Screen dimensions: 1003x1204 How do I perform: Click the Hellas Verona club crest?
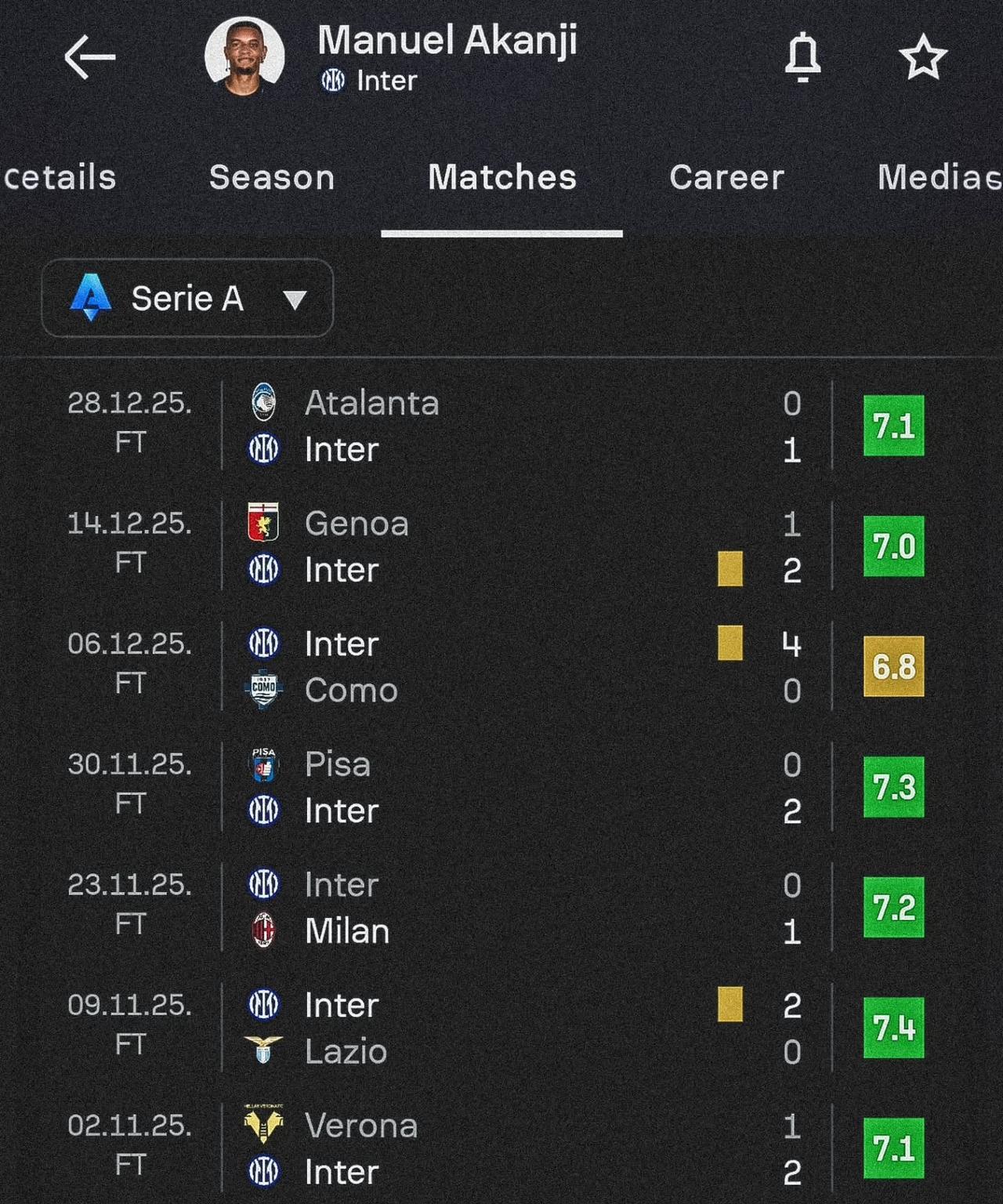(264, 1125)
